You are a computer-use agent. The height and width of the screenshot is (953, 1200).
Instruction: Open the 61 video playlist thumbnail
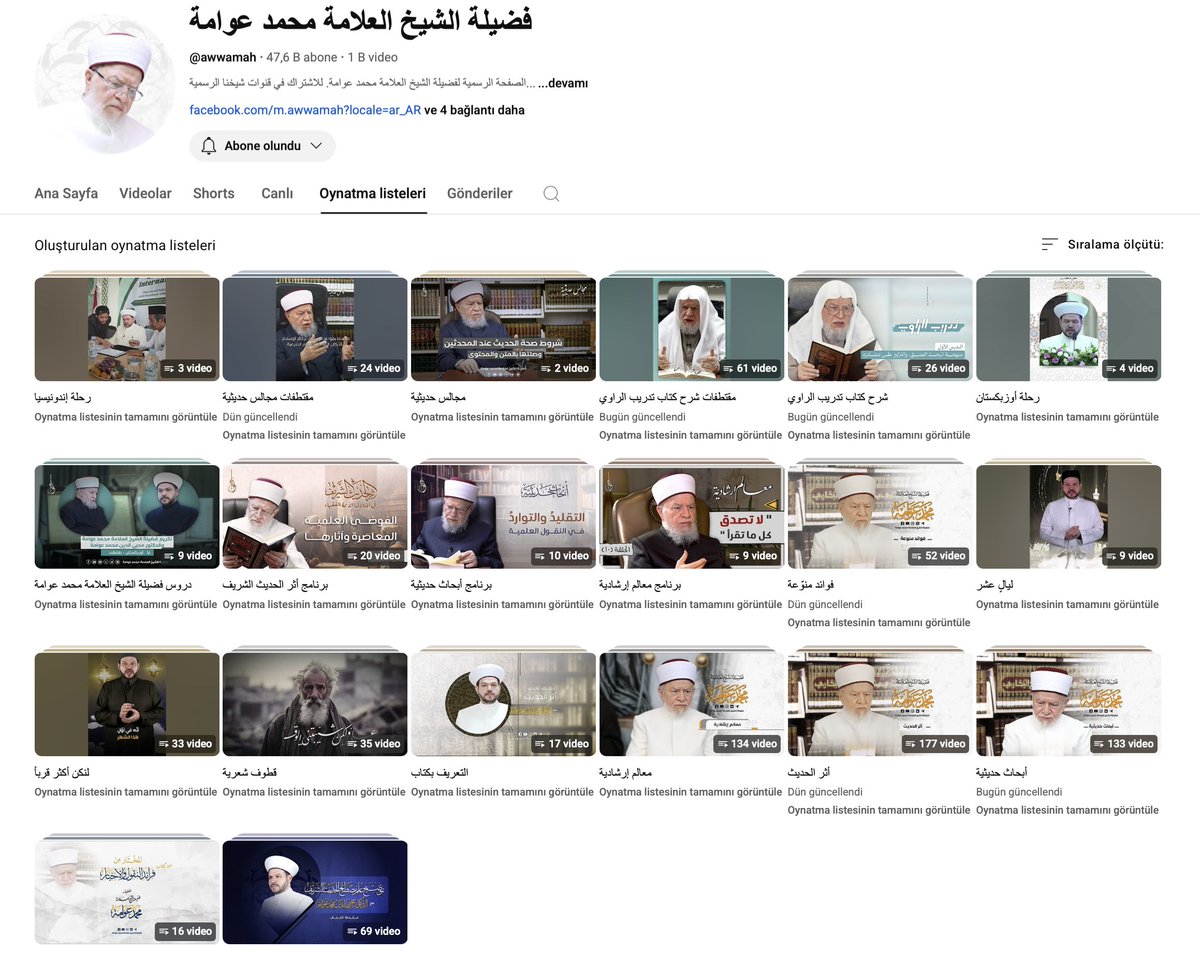coord(692,329)
